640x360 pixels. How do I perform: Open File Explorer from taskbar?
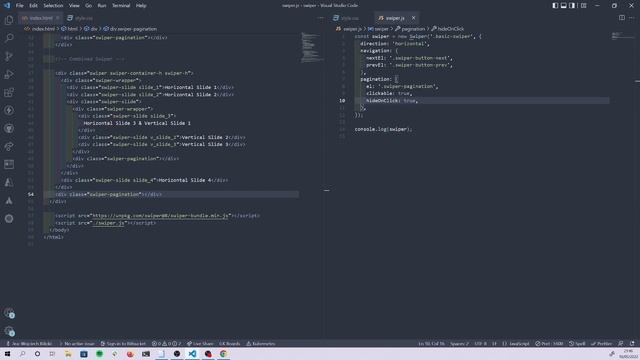coord(68,354)
